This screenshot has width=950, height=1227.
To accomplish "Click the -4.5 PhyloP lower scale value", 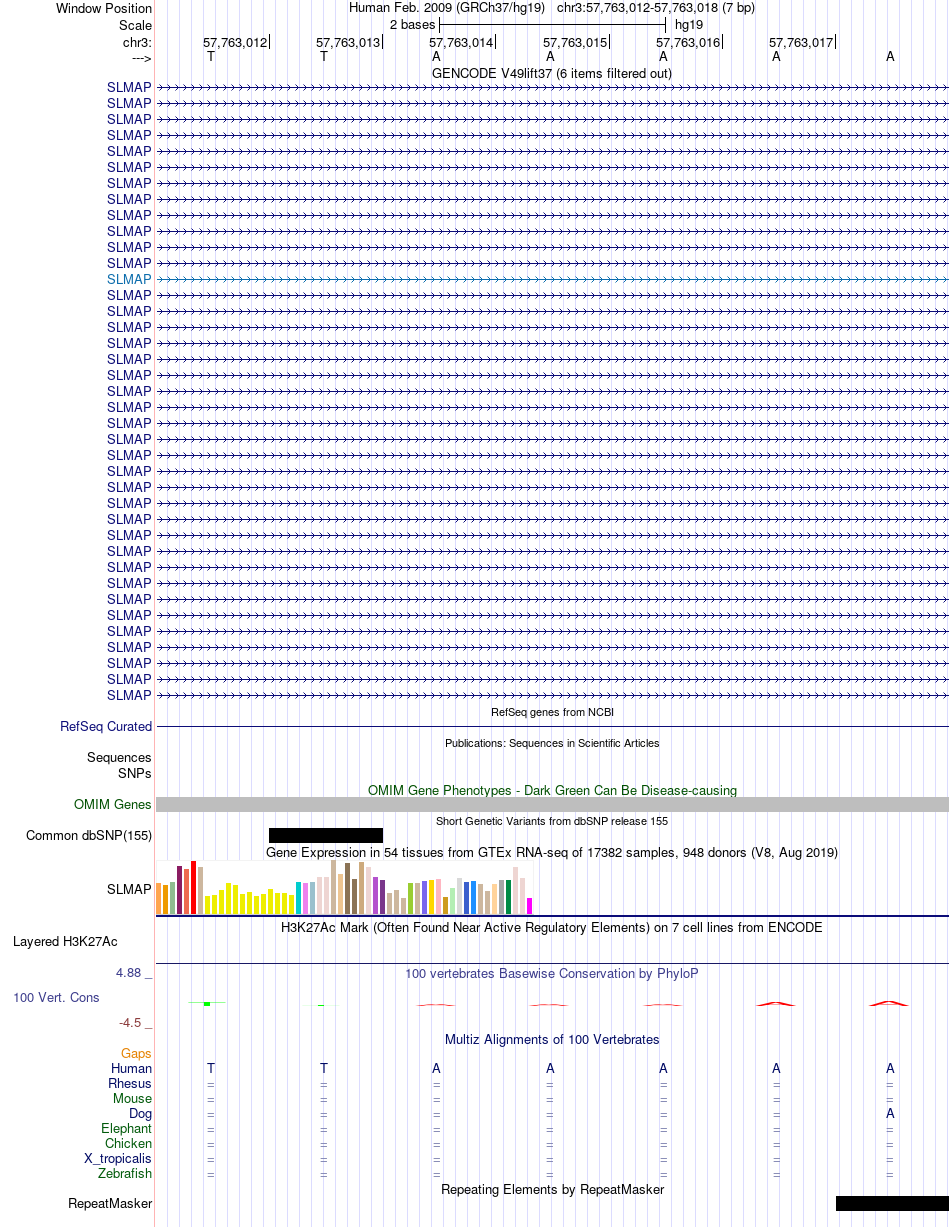I will click(136, 1022).
